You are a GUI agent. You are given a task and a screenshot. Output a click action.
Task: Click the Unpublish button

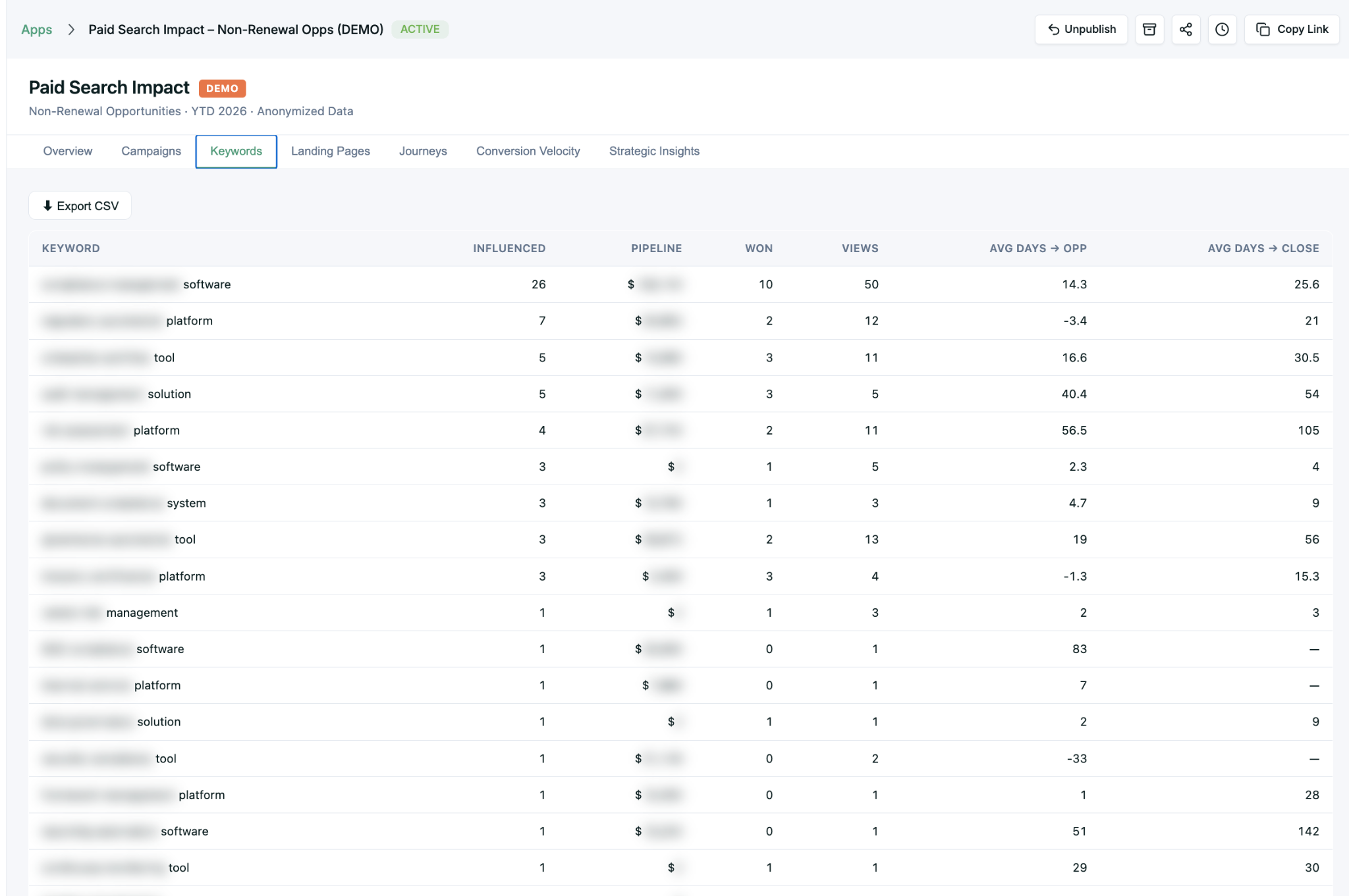(x=1080, y=29)
